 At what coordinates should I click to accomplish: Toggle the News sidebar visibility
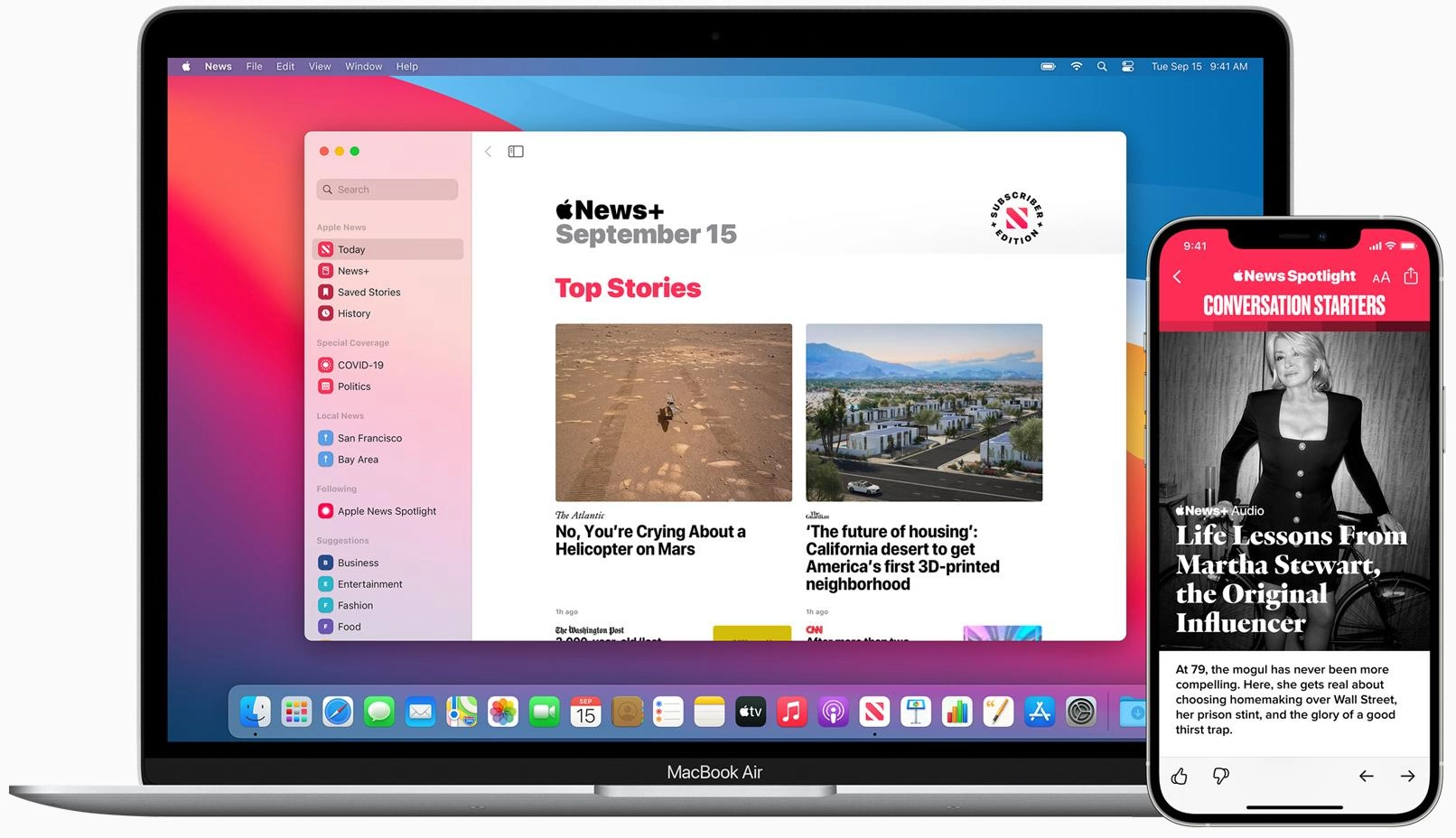516,152
